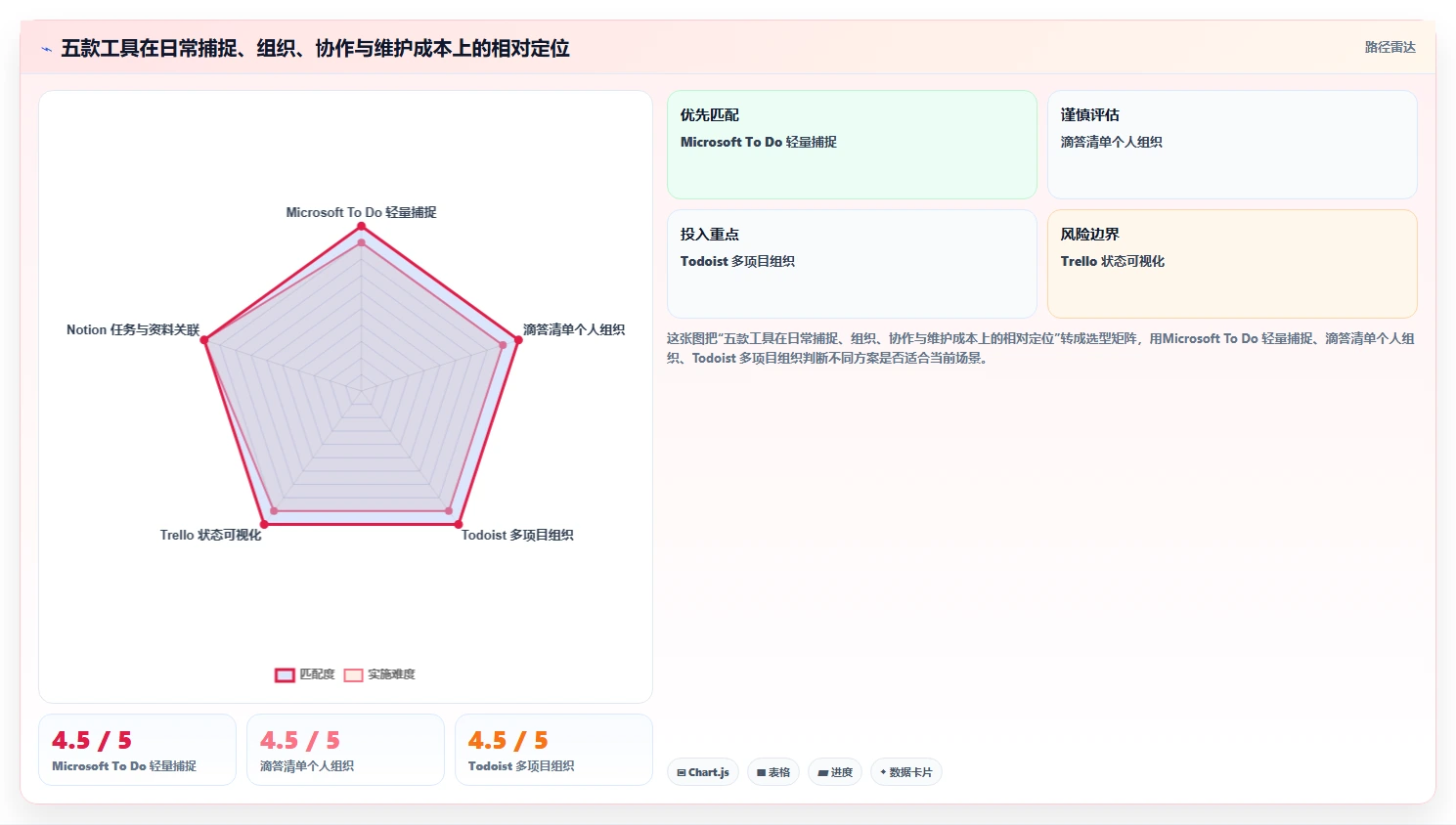
Task: Open the 谨慎评估 card
Action: [x=1232, y=145]
